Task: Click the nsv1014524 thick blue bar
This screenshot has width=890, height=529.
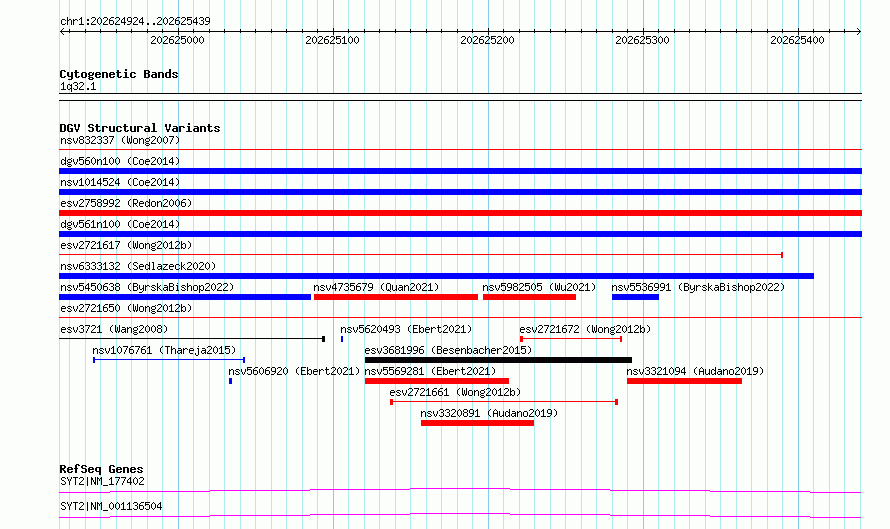Action: point(460,192)
